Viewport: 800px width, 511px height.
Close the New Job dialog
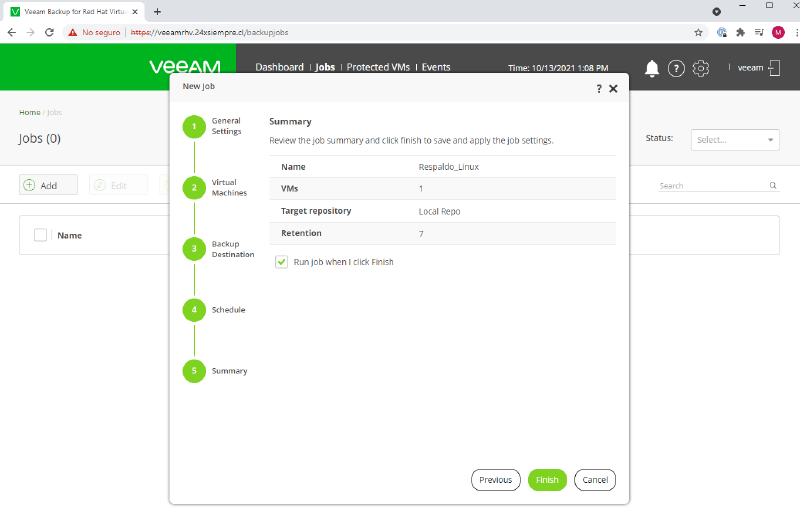(x=613, y=89)
